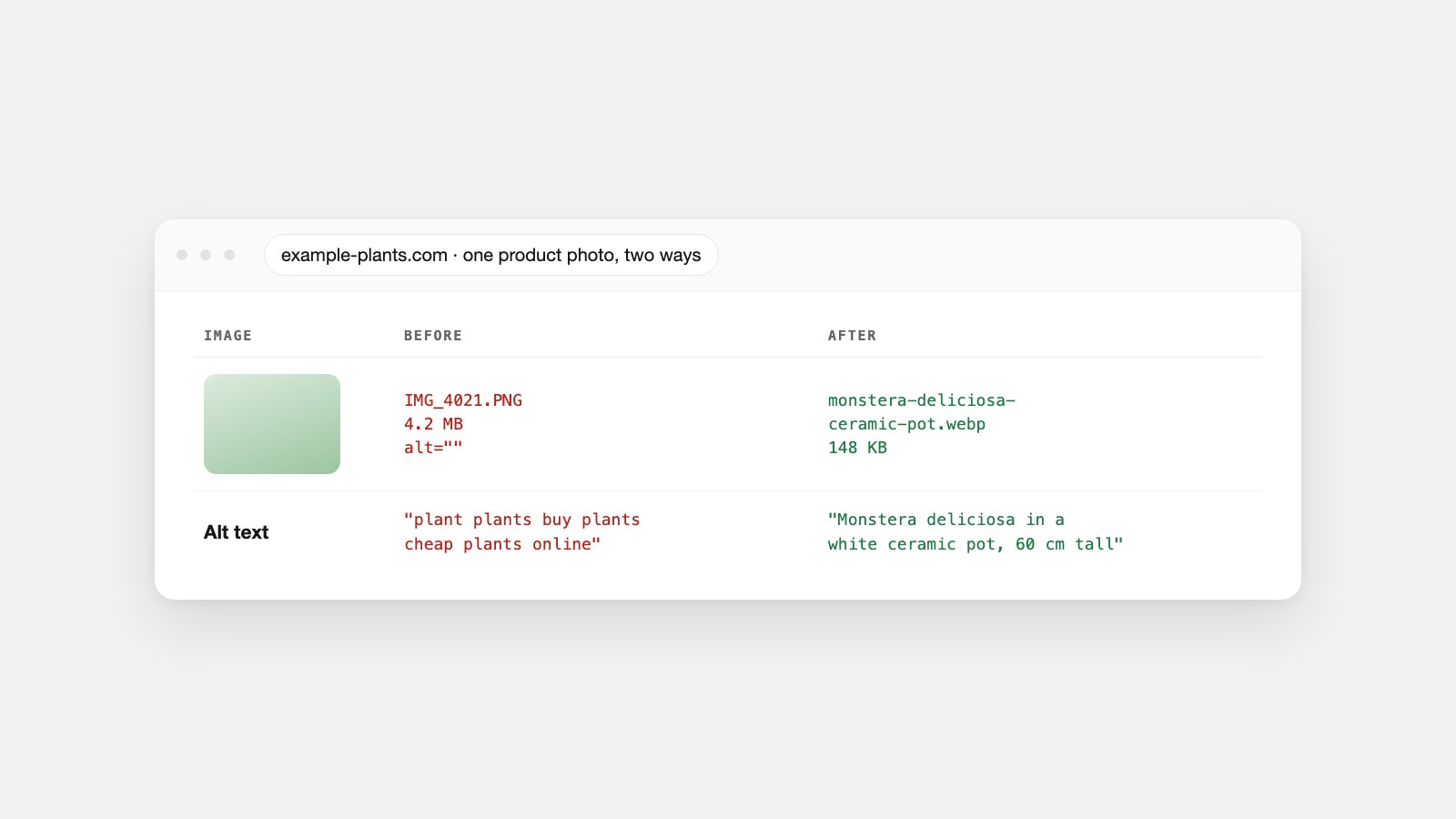Image resolution: width=1456 pixels, height=819 pixels.
Task: Click the ceramic-pot.webp filename line
Action: tap(906, 424)
